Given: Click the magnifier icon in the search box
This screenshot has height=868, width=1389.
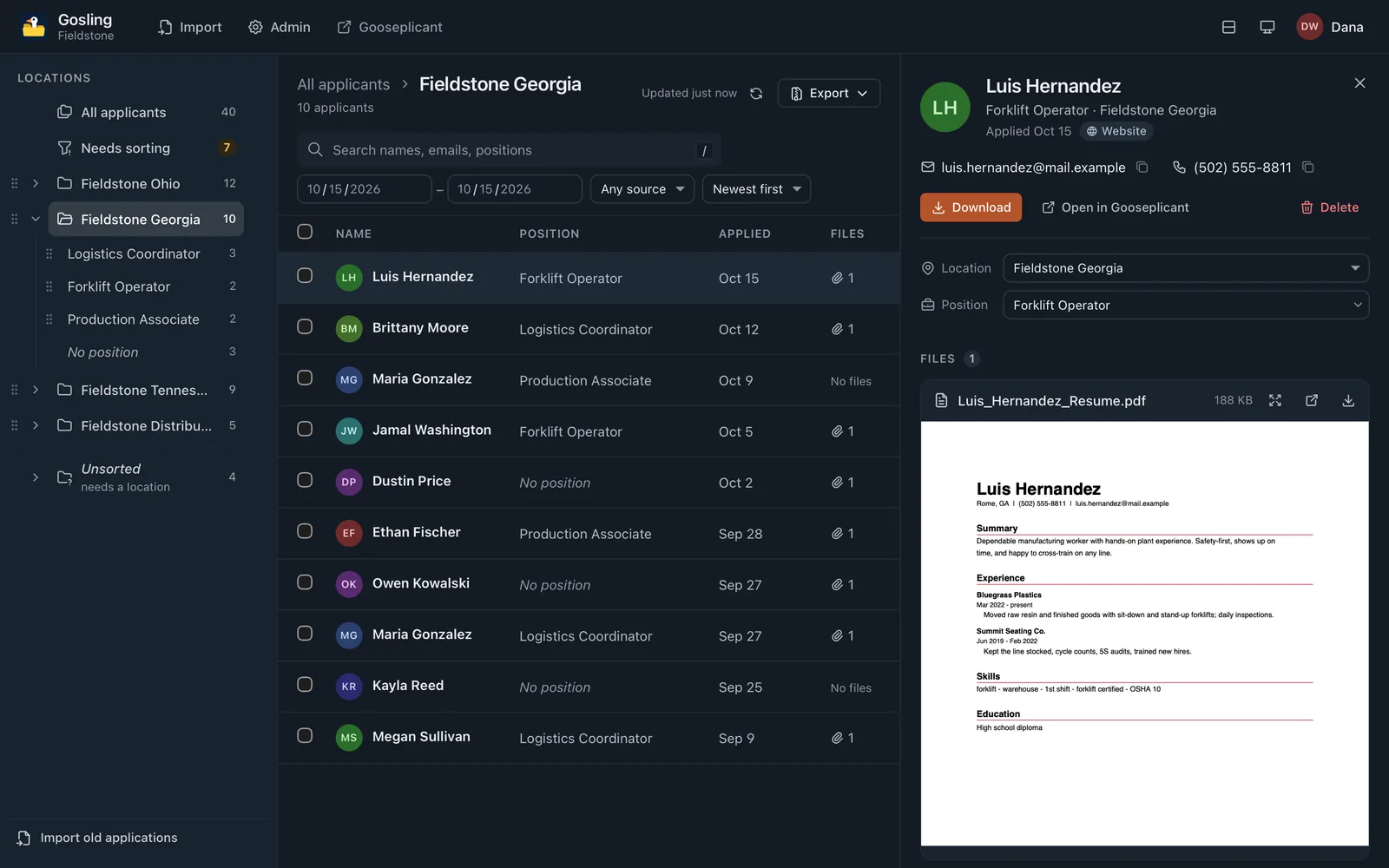Looking at the screenshot, I should click(315, 150).
